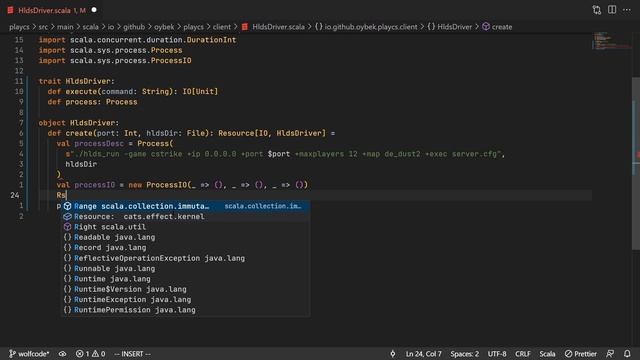Image resolution: width=640 pixels, height=360 pixels.
Task: Open the HldsDriver.scala editor tab
Action: point(52,10)
